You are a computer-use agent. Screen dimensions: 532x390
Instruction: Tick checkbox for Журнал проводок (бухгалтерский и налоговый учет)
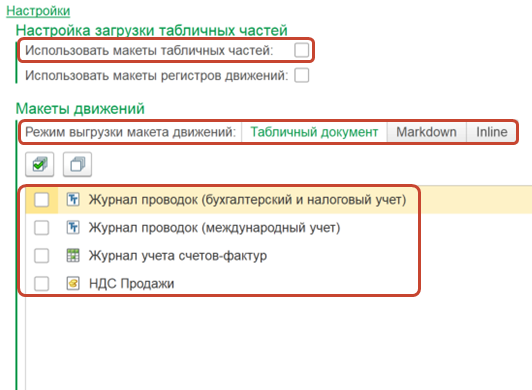41,200
